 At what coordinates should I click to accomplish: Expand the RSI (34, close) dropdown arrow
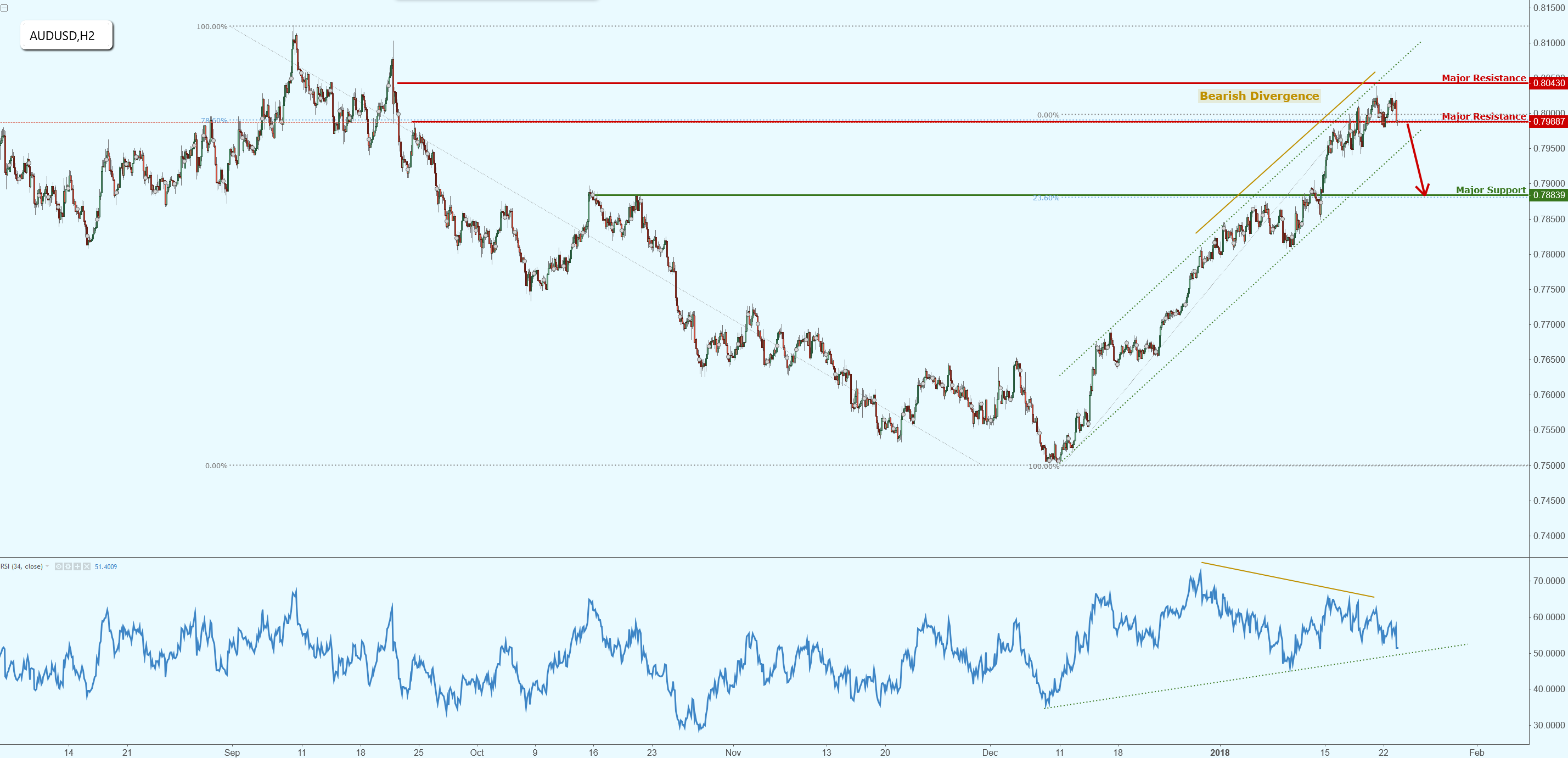pos(48,566)
